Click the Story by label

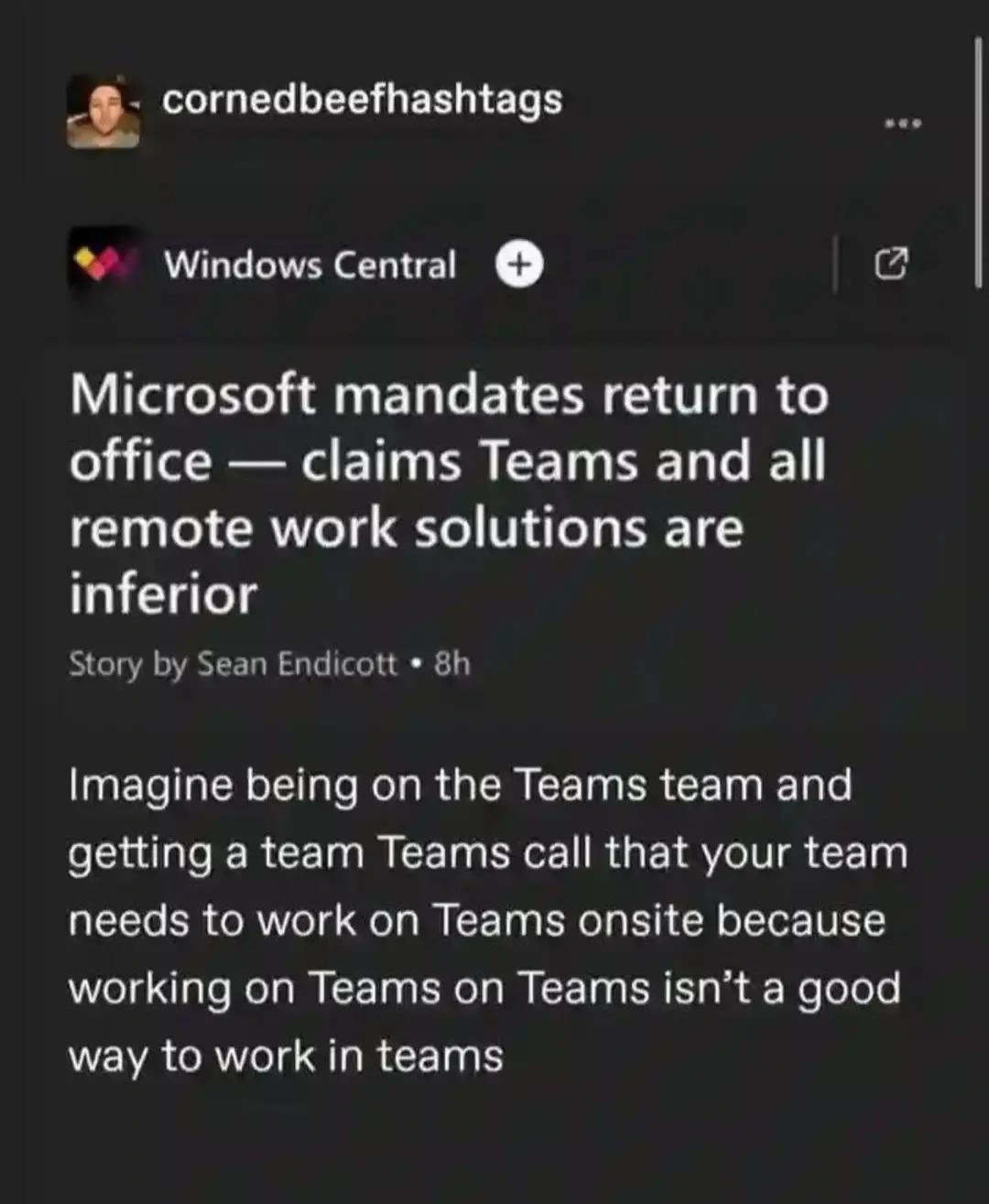pos(127,664)
